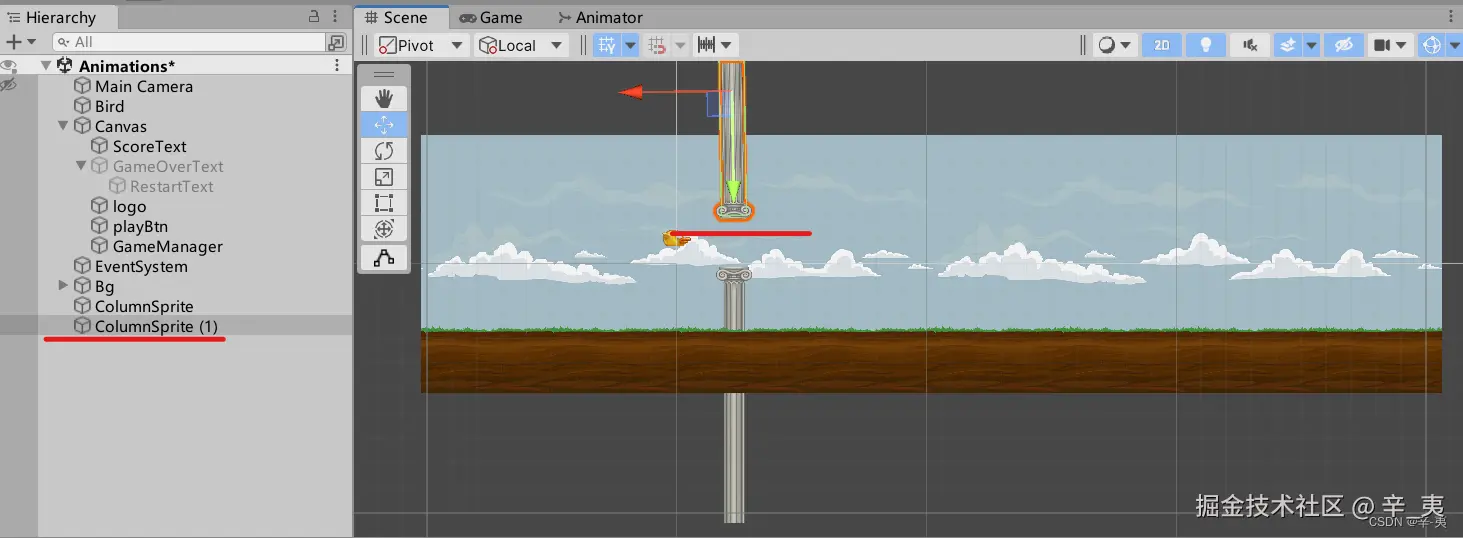This screenshot has height=538, width=1463.
Task: Open the snap increment dropdown arrow
Action: [680, 45]
